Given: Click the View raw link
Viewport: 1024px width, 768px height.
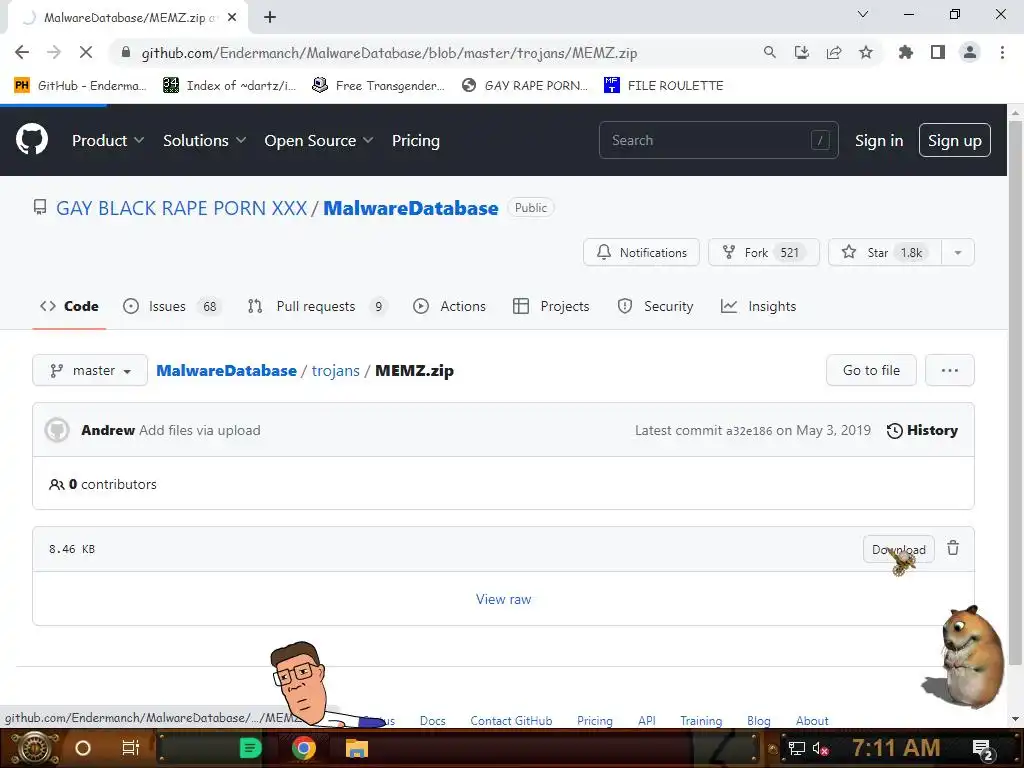Looking at the screenshot, I should pyautogui.click(x=504, y=599).
